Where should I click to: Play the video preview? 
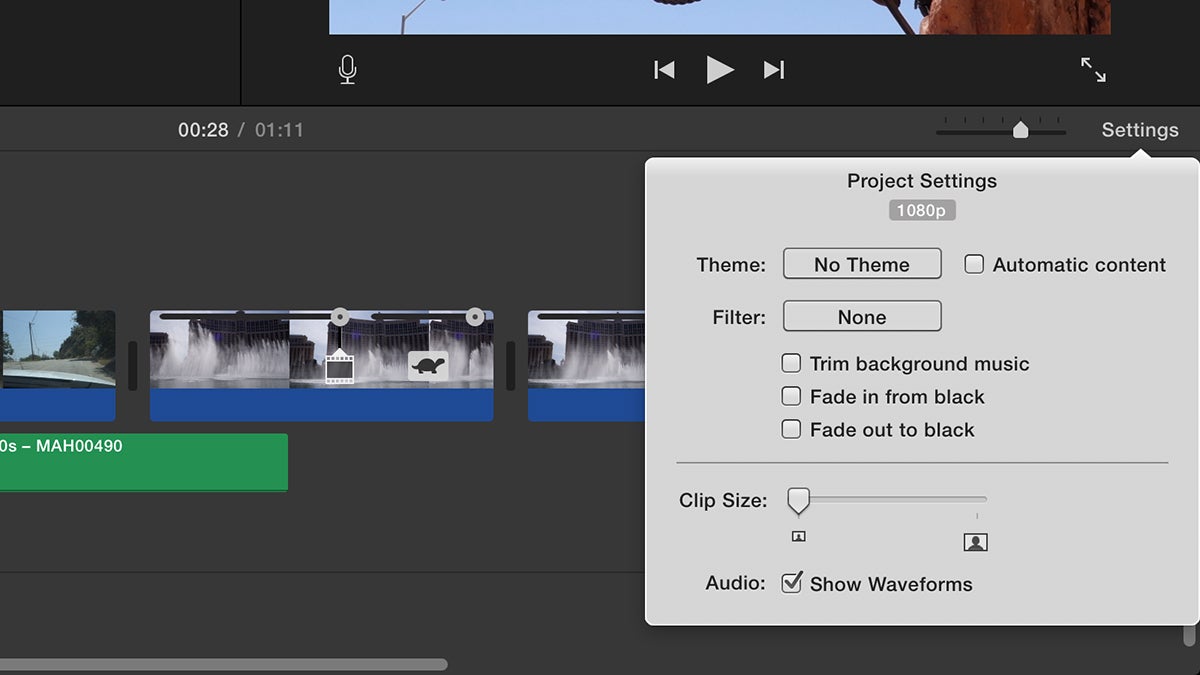(720, 69)
